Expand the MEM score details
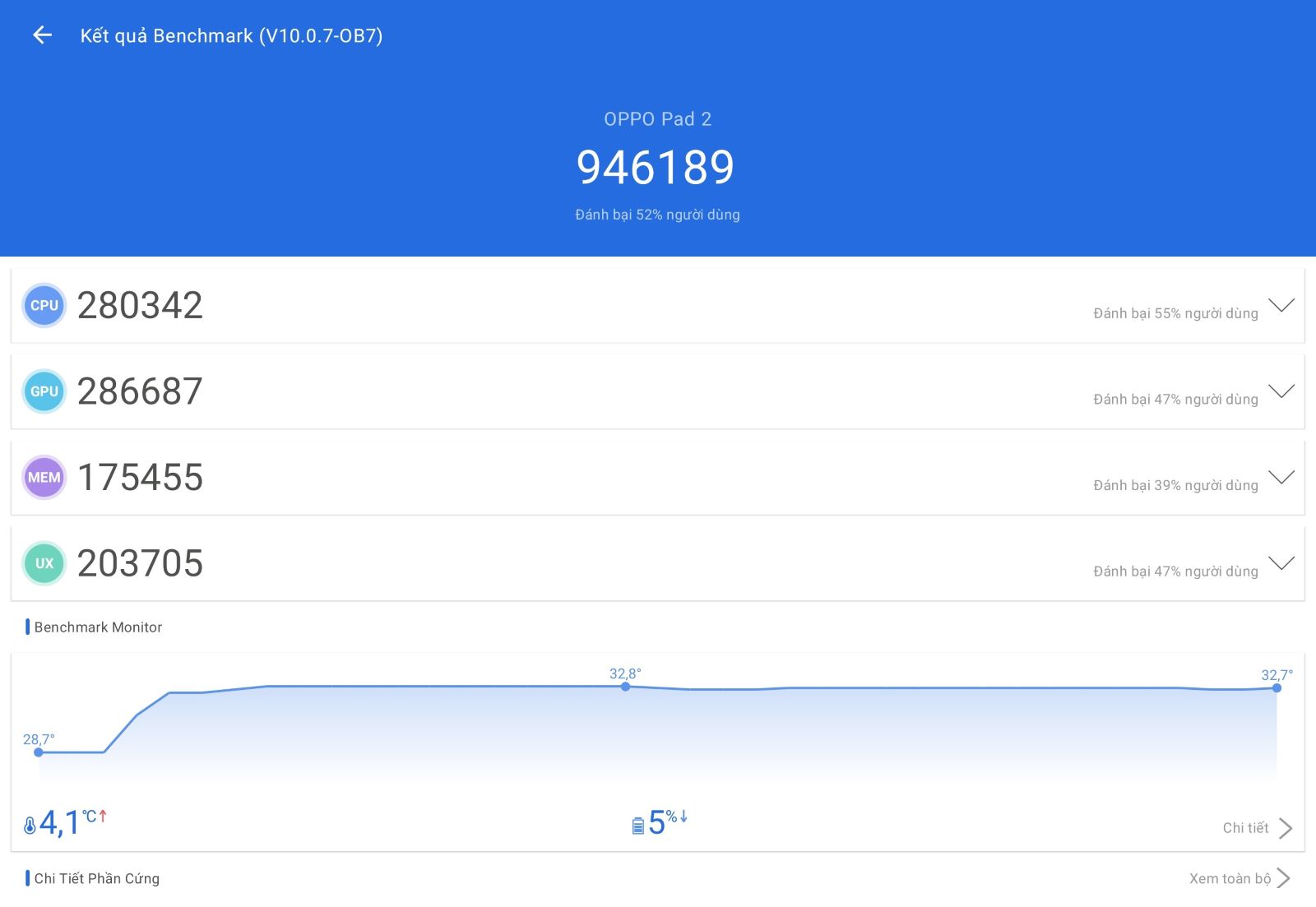The height and width of the screenshot is (907, 1316). click(1281, 477)
